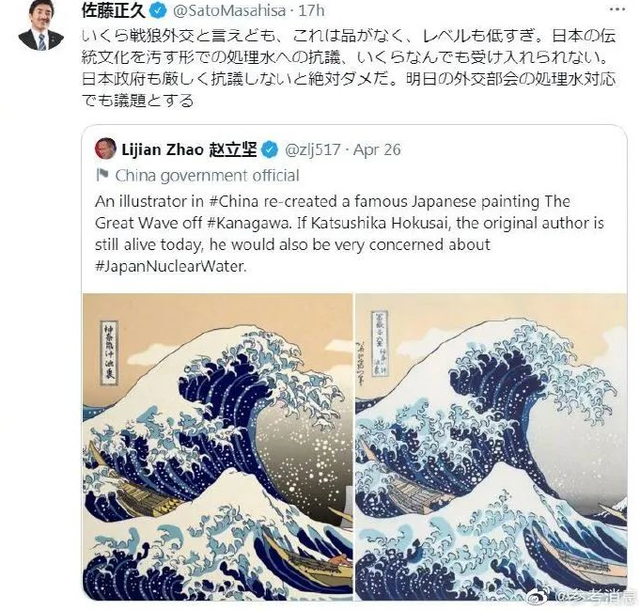Open the @SatoMasahisa handle link

229,11
